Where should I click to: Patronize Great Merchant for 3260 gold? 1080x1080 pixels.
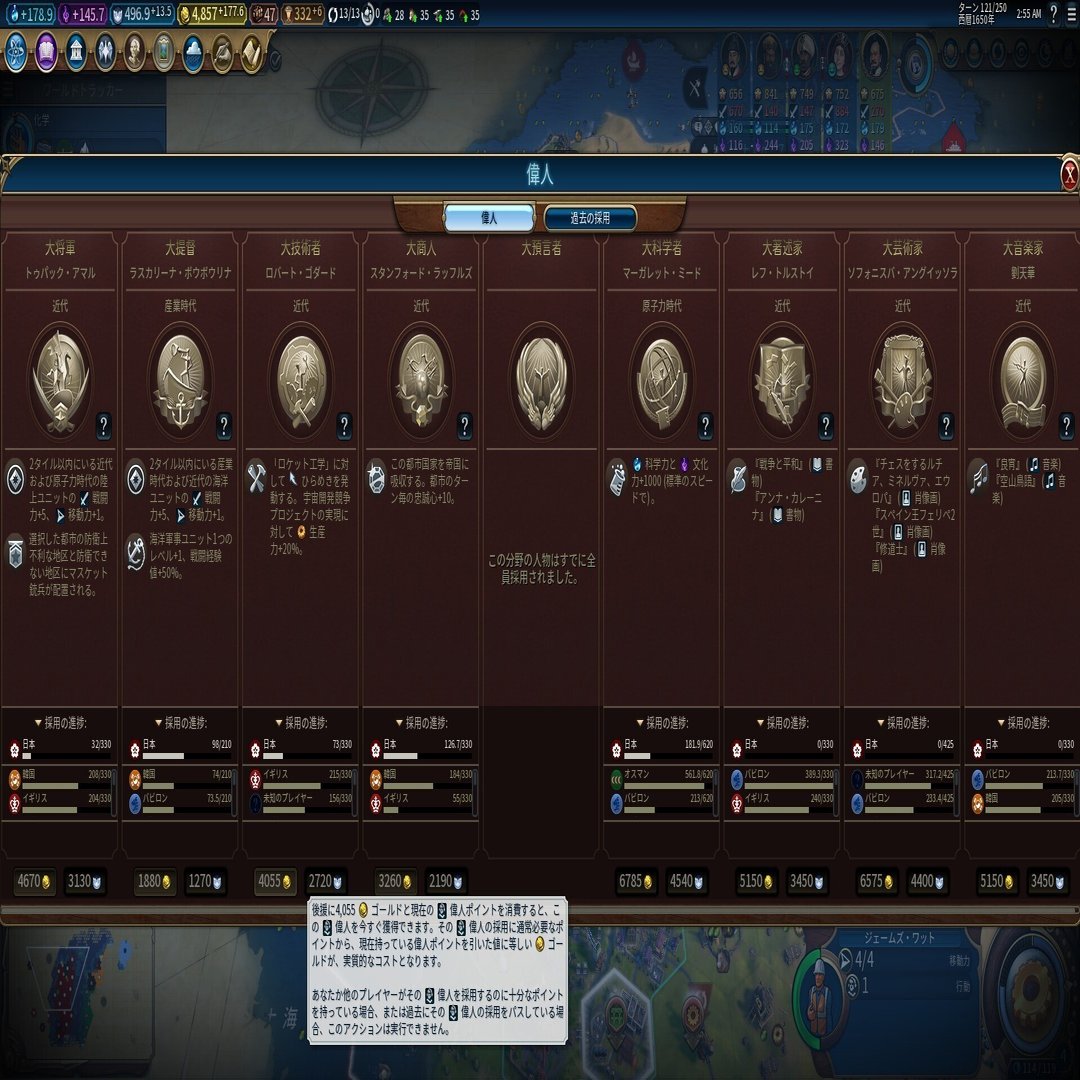[x=395, y=881]
